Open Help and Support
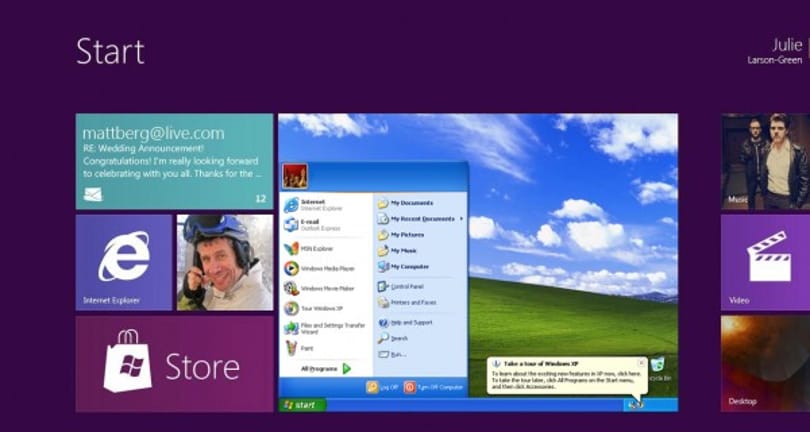The width and height of the screenshot is (810, 432). (420, 322)
